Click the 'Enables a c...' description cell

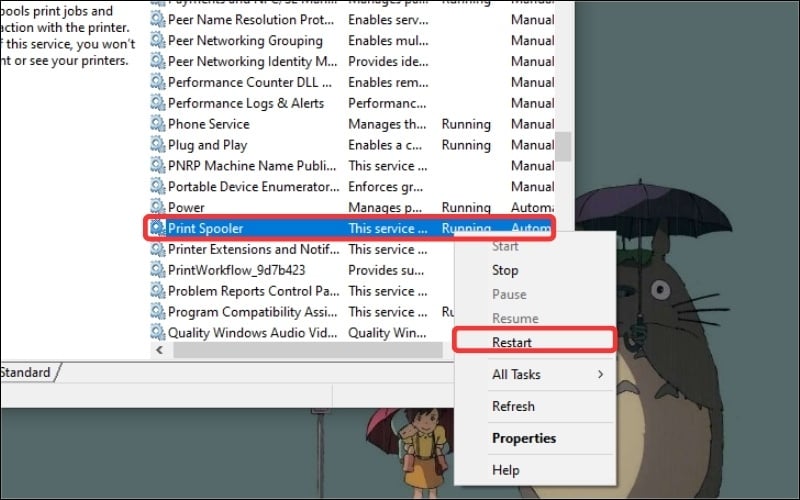click(385, 145)
